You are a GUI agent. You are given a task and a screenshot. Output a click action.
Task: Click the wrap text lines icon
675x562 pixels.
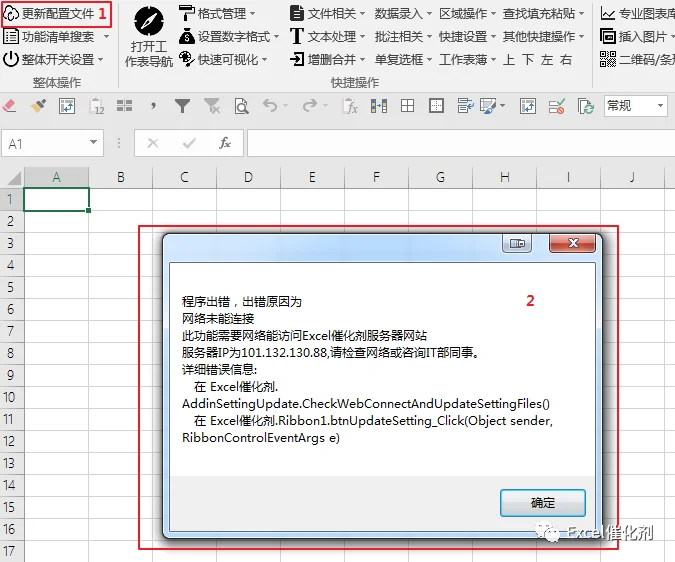(x=465, y=105)
